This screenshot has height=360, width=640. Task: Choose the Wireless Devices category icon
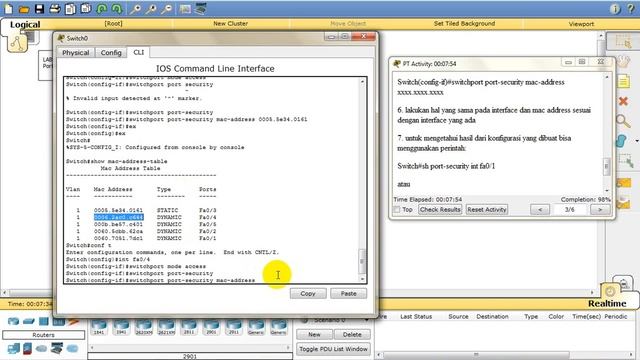coord(59,322)
